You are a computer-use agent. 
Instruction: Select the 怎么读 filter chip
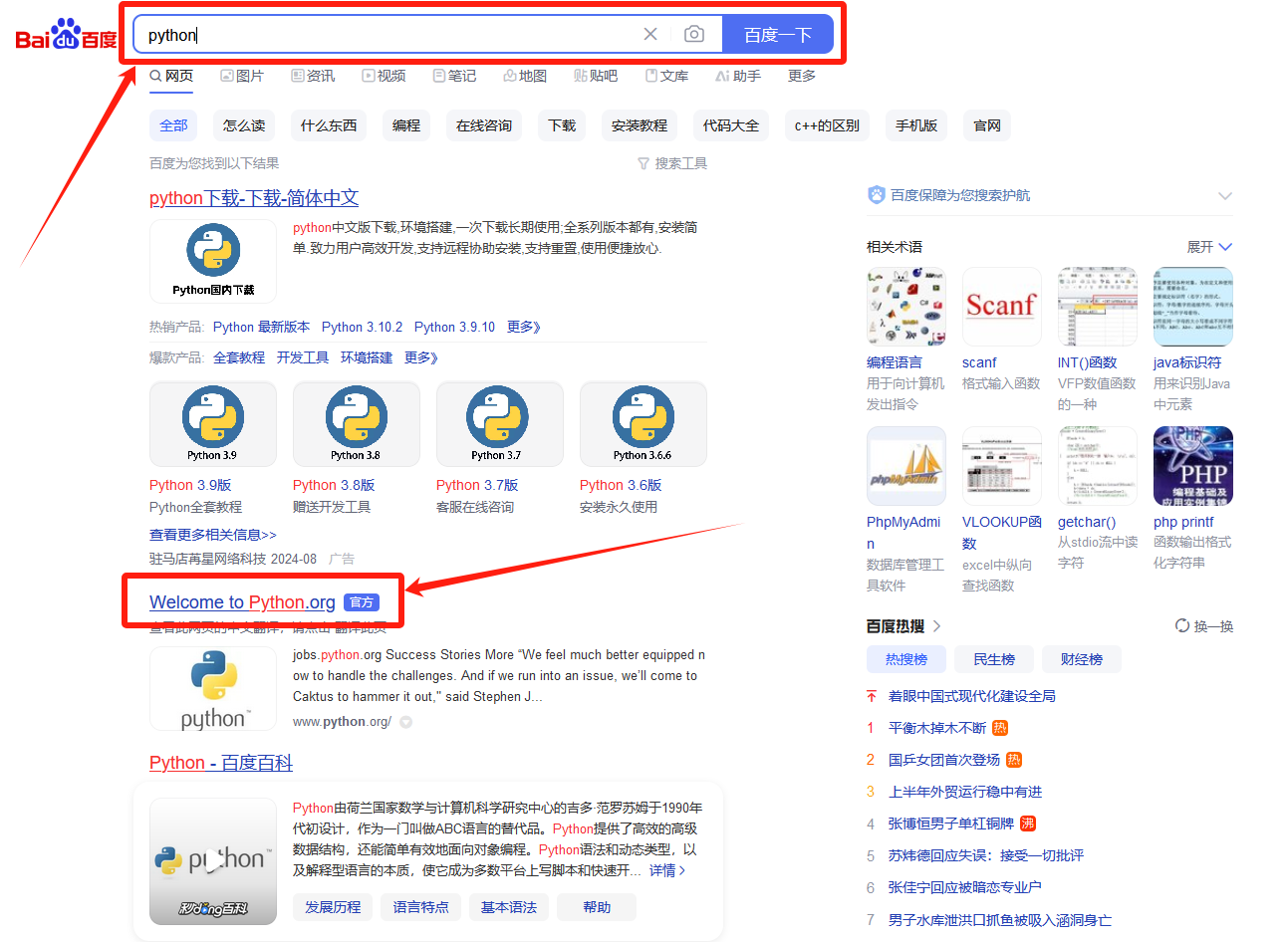244,125
